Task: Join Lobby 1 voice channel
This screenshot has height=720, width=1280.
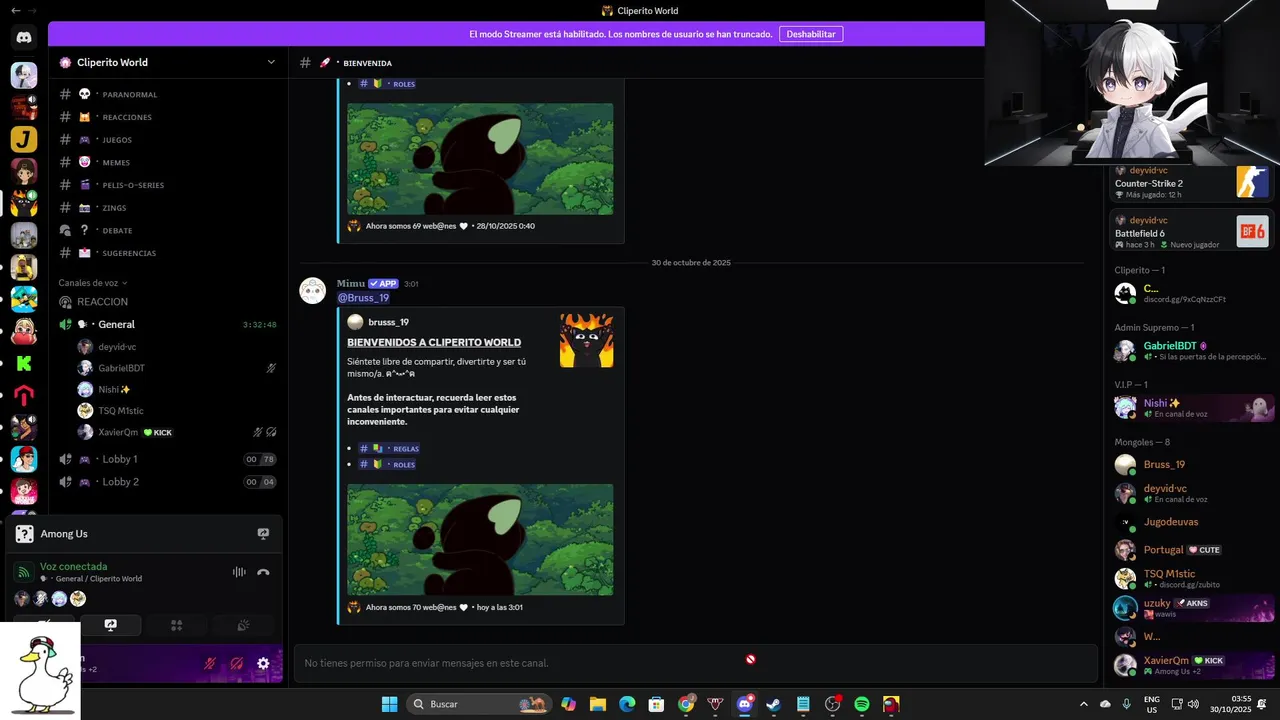Action: [x=166, y=459]
